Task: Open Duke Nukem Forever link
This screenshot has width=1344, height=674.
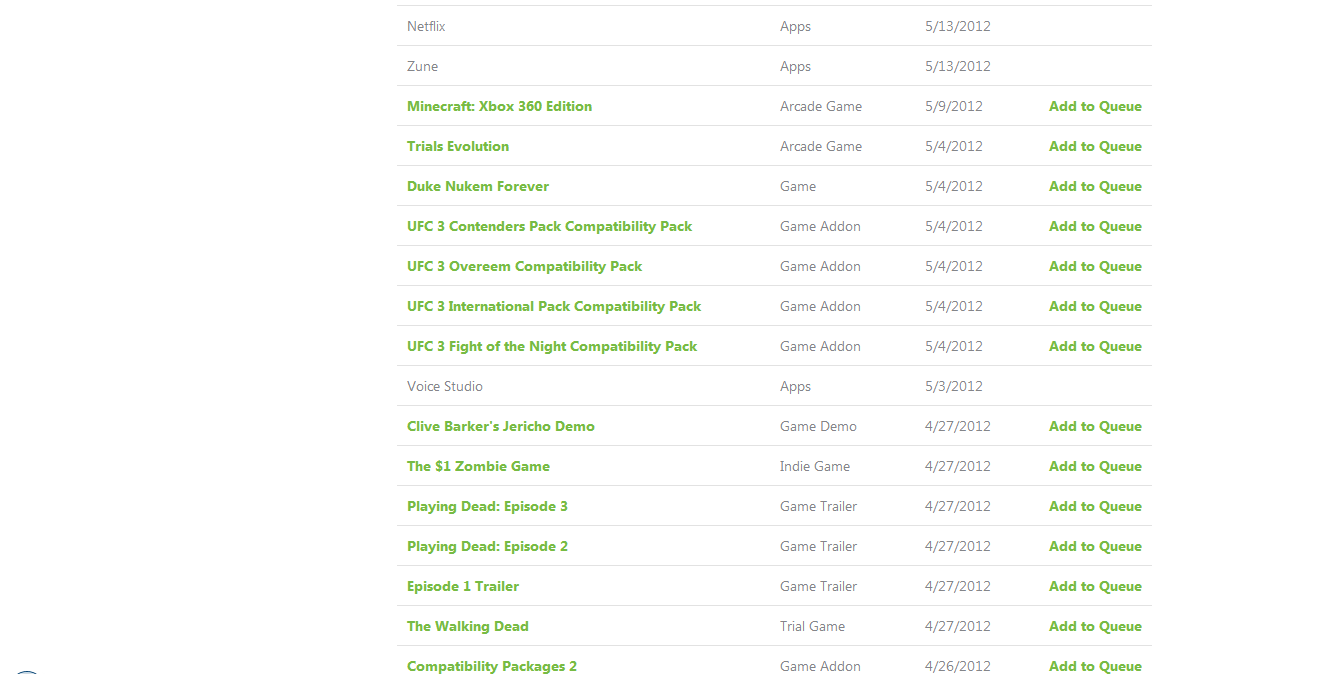Action: click(x=478, y=186)
